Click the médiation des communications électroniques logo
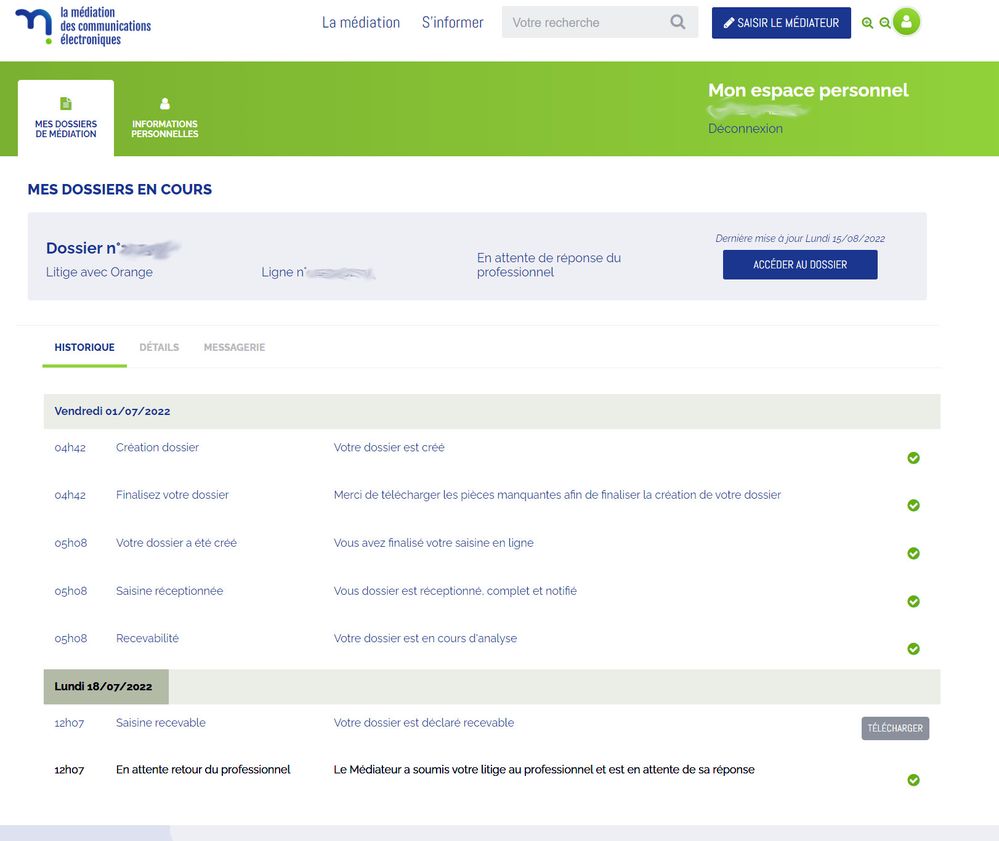The width and height of the screenshot is (999, 841). [83, 26]
